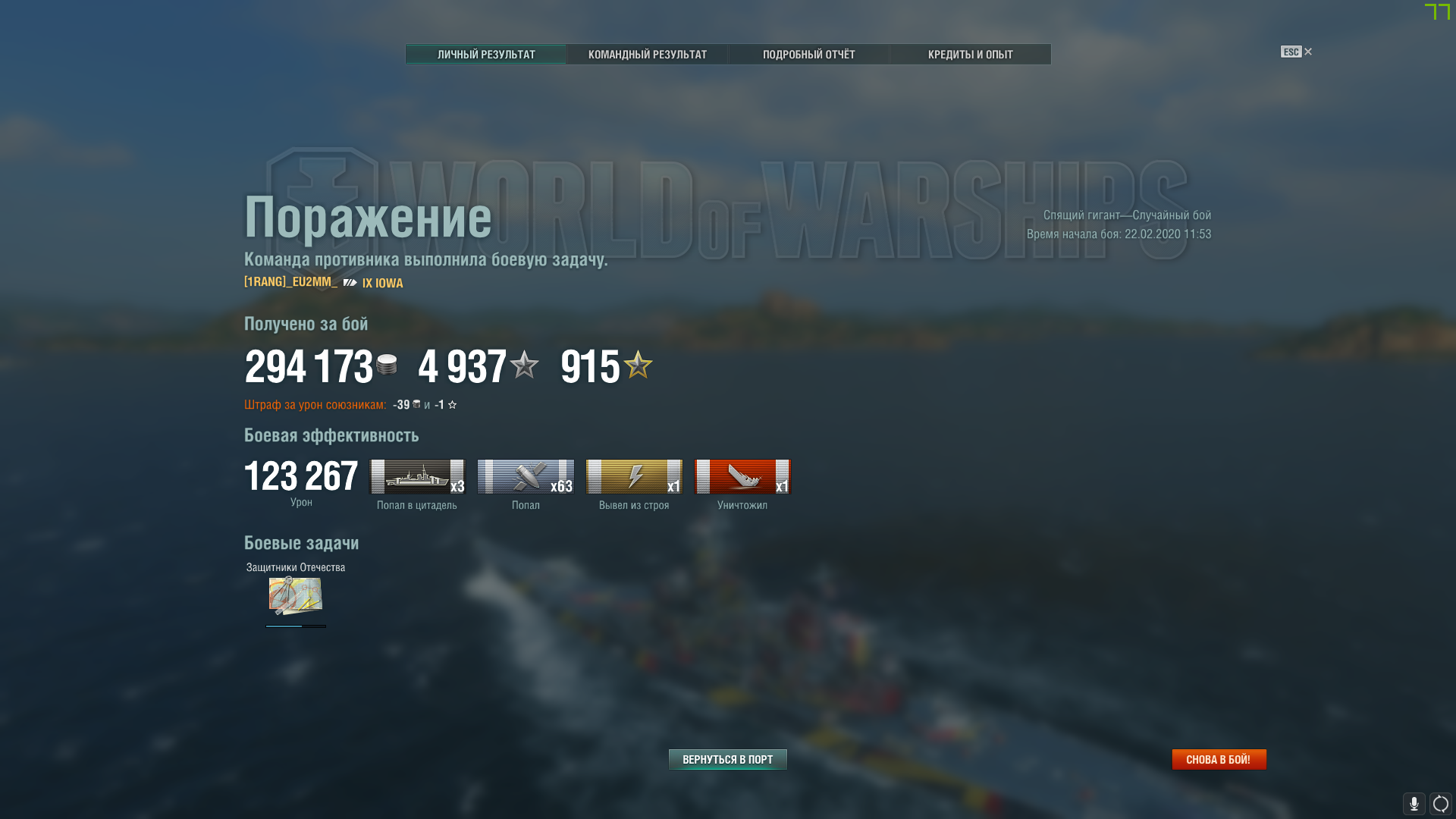
Task: Click the battleship class icon beside IX IOWA
Action: [350, 283]
